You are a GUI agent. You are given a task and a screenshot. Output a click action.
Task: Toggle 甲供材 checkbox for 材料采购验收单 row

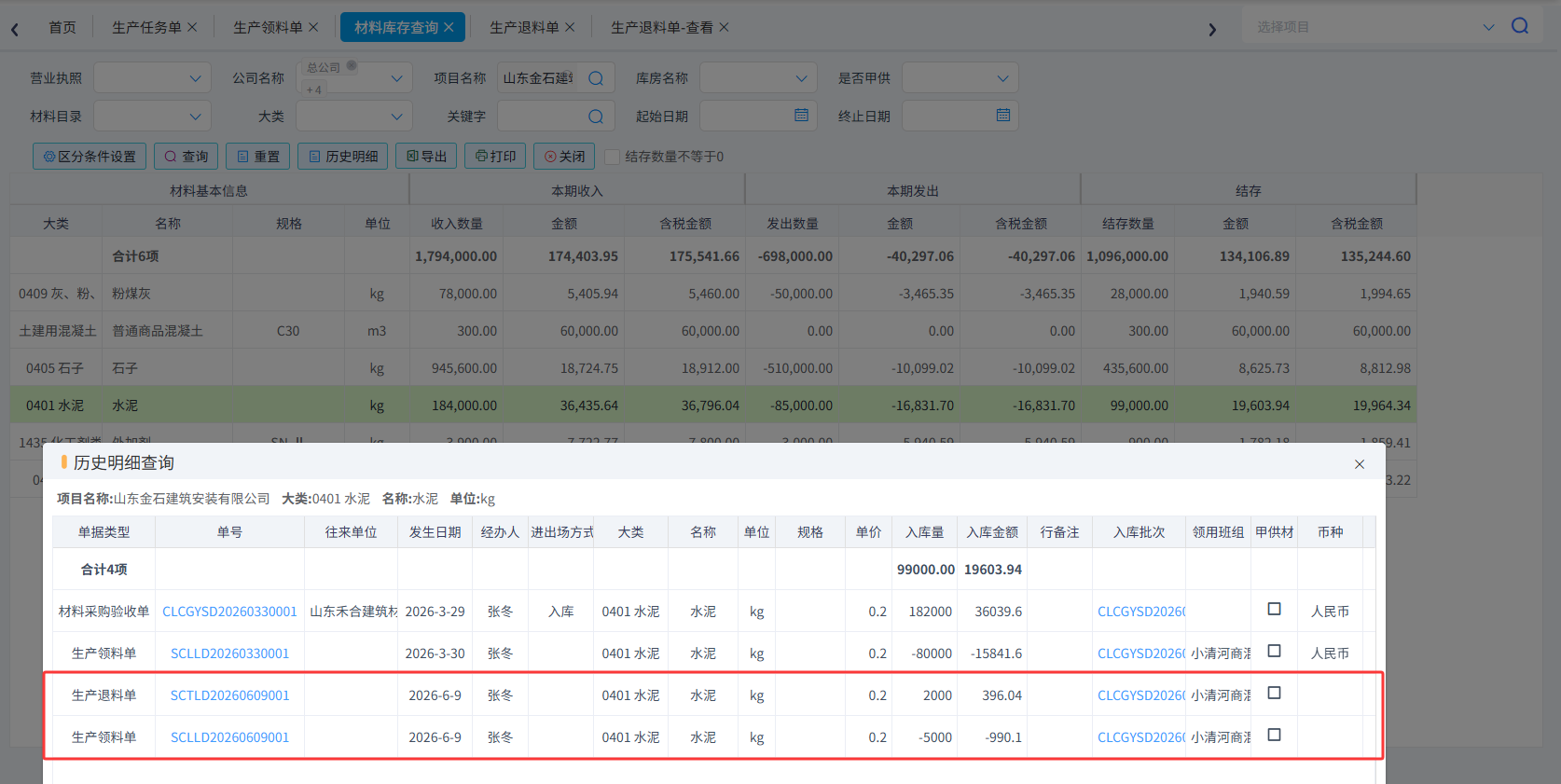[x=1274, y=609]
